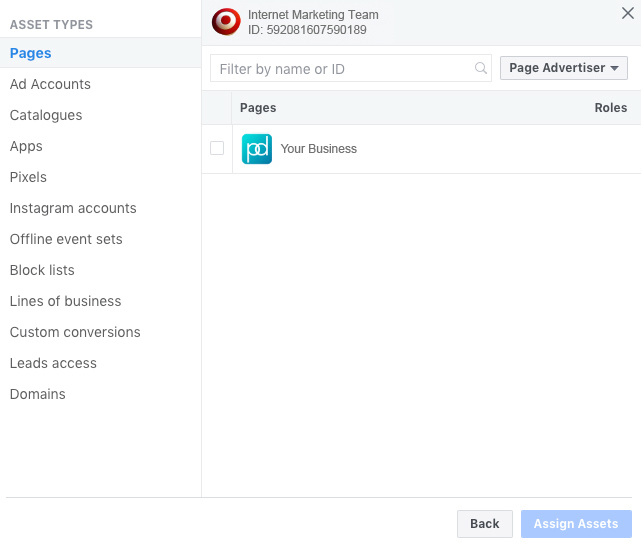Click the search magnifier icon in filter box
641x548 pixels.
click(x=481, y=69)
